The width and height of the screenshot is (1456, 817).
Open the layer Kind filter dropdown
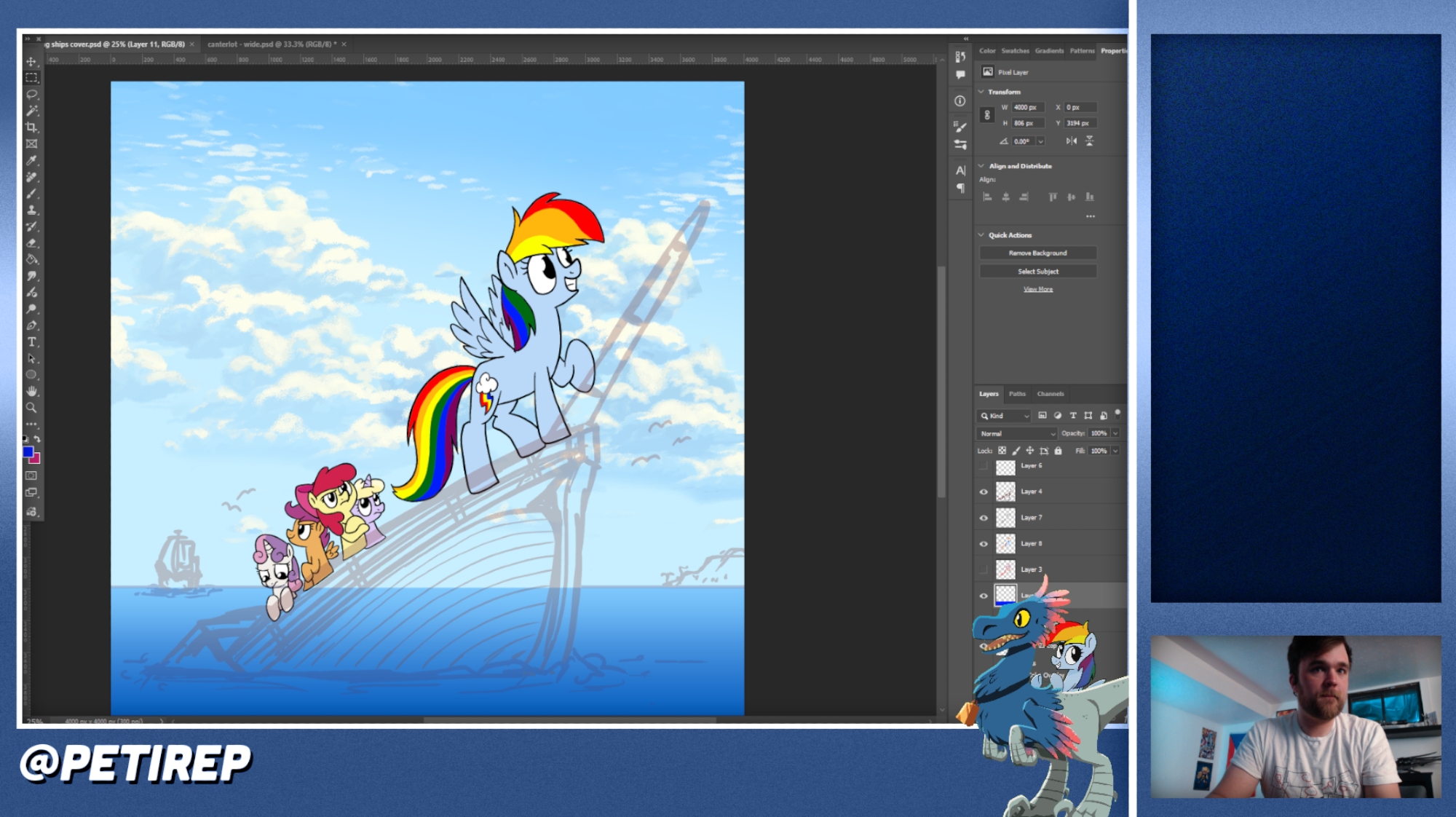1004,416
